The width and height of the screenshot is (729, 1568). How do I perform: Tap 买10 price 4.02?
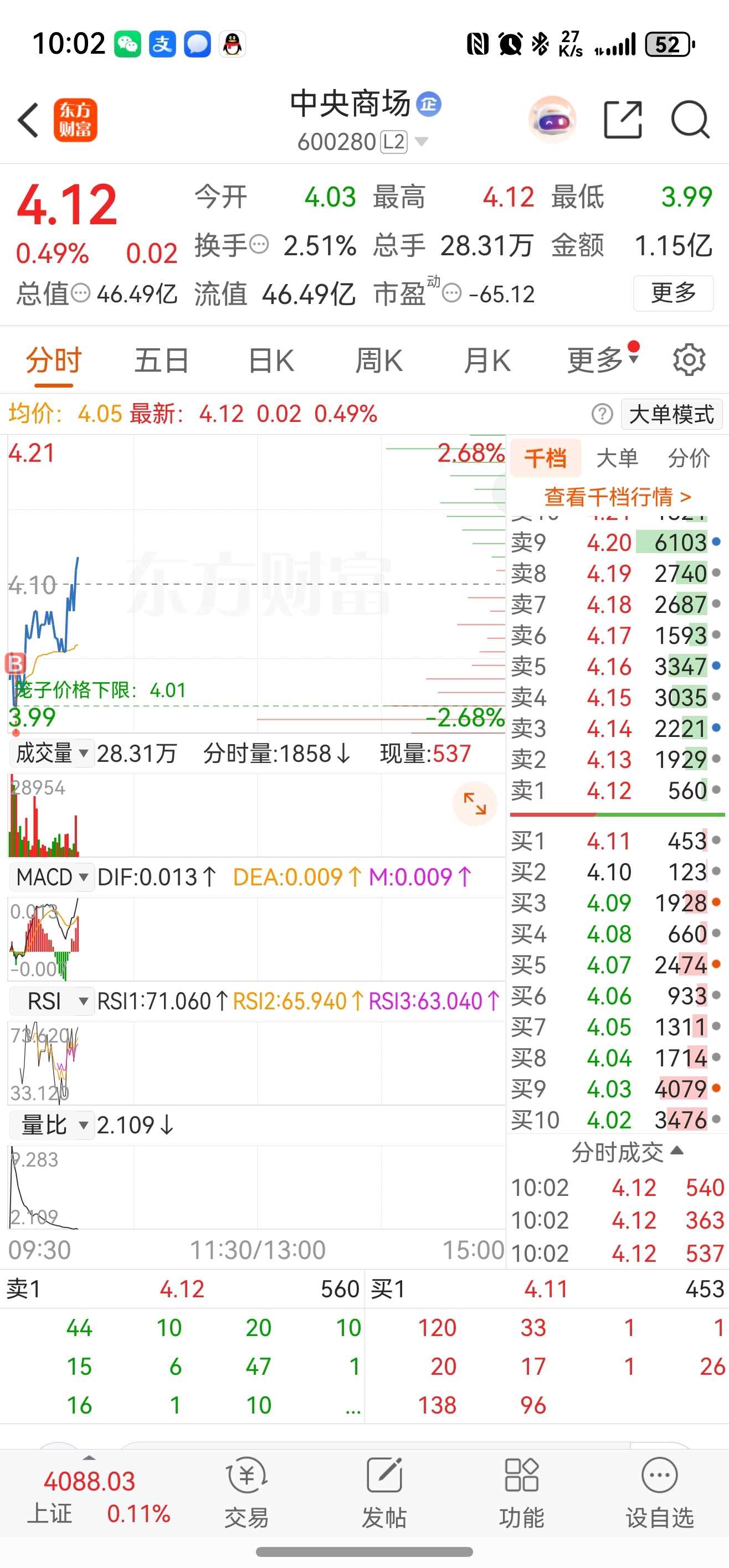tap(609, 1120)
